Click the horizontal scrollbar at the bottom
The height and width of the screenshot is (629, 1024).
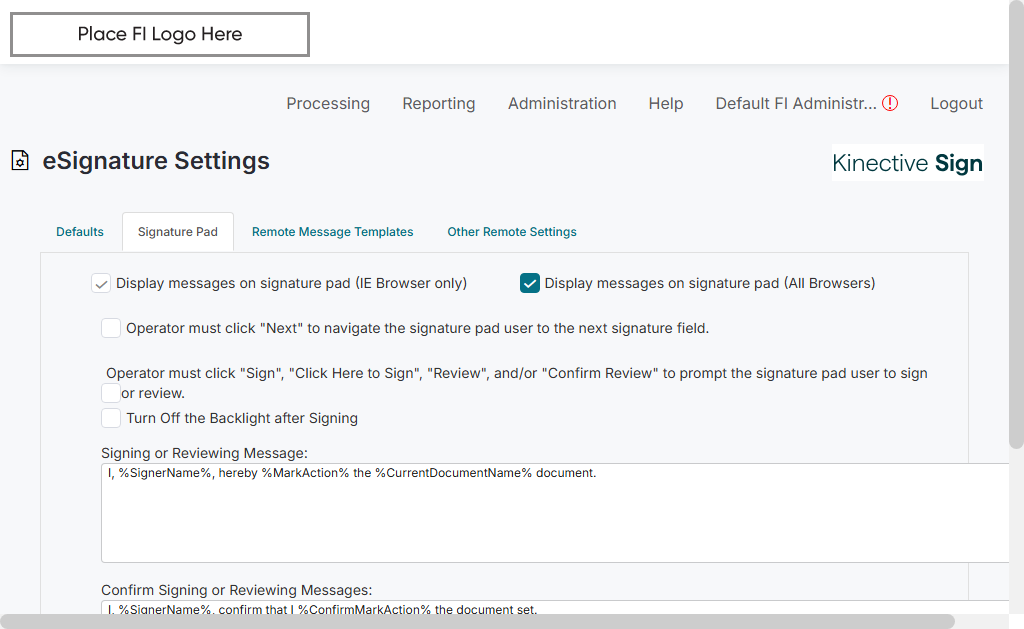pyautogui.click(x=478, y=621)
